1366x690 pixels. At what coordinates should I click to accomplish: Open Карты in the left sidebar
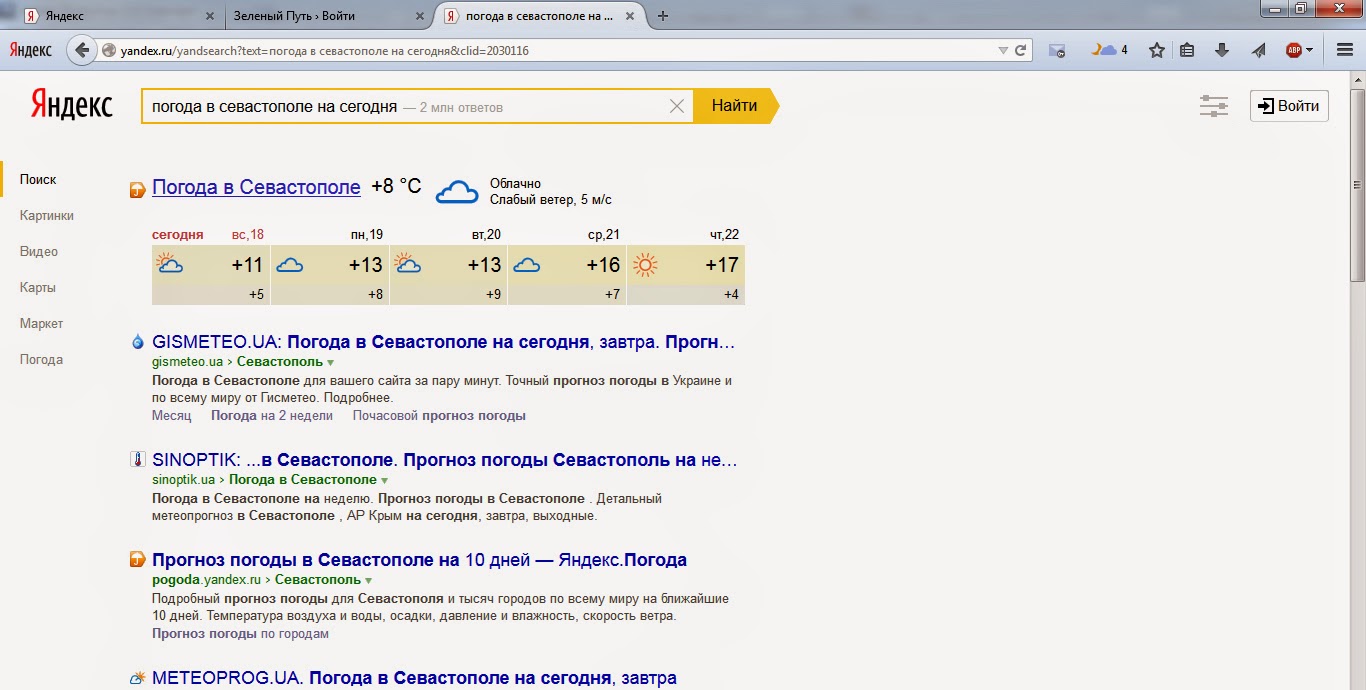pyautogui.click(x=38, y=287)
